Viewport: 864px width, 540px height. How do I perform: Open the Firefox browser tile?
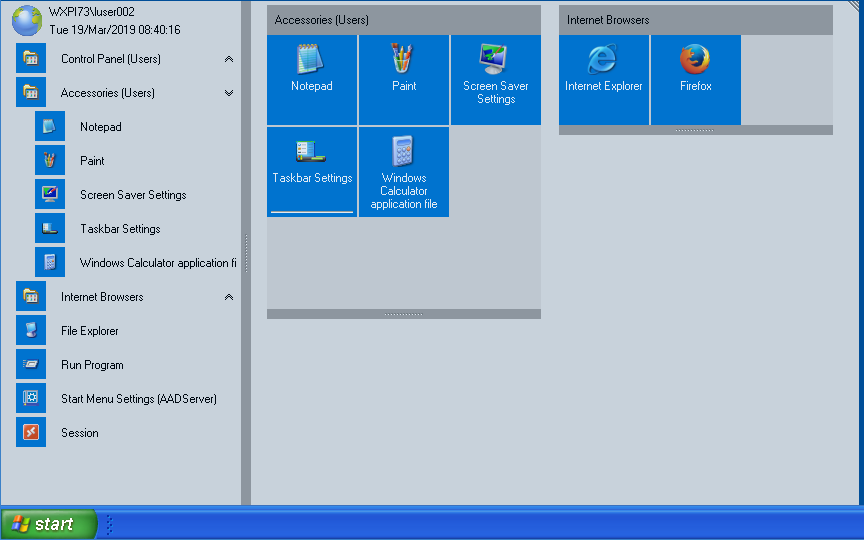coord(696,80)
